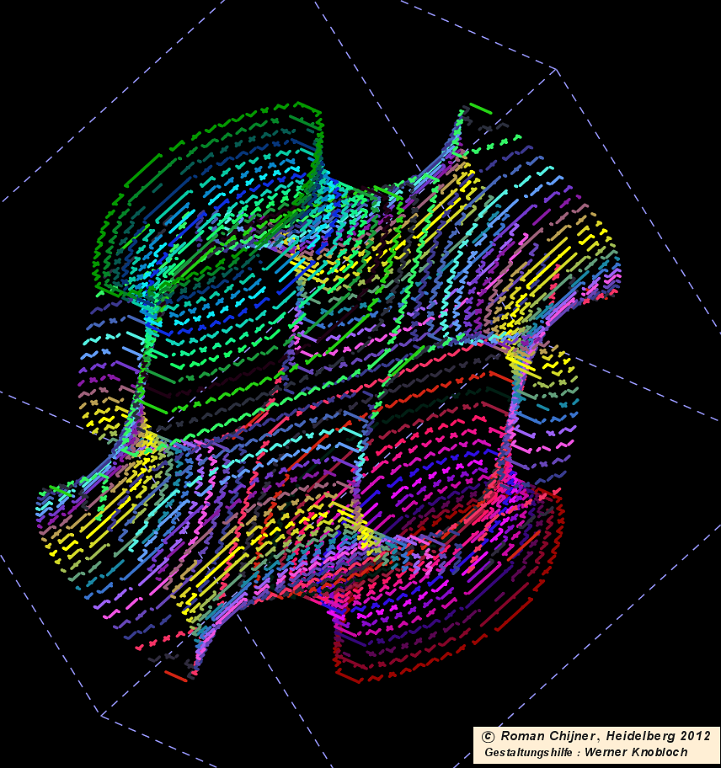Click the 'Gestaltungshilfe : Werner Knobloch' credit line
The image size is (721, 768).
[585, 751]
